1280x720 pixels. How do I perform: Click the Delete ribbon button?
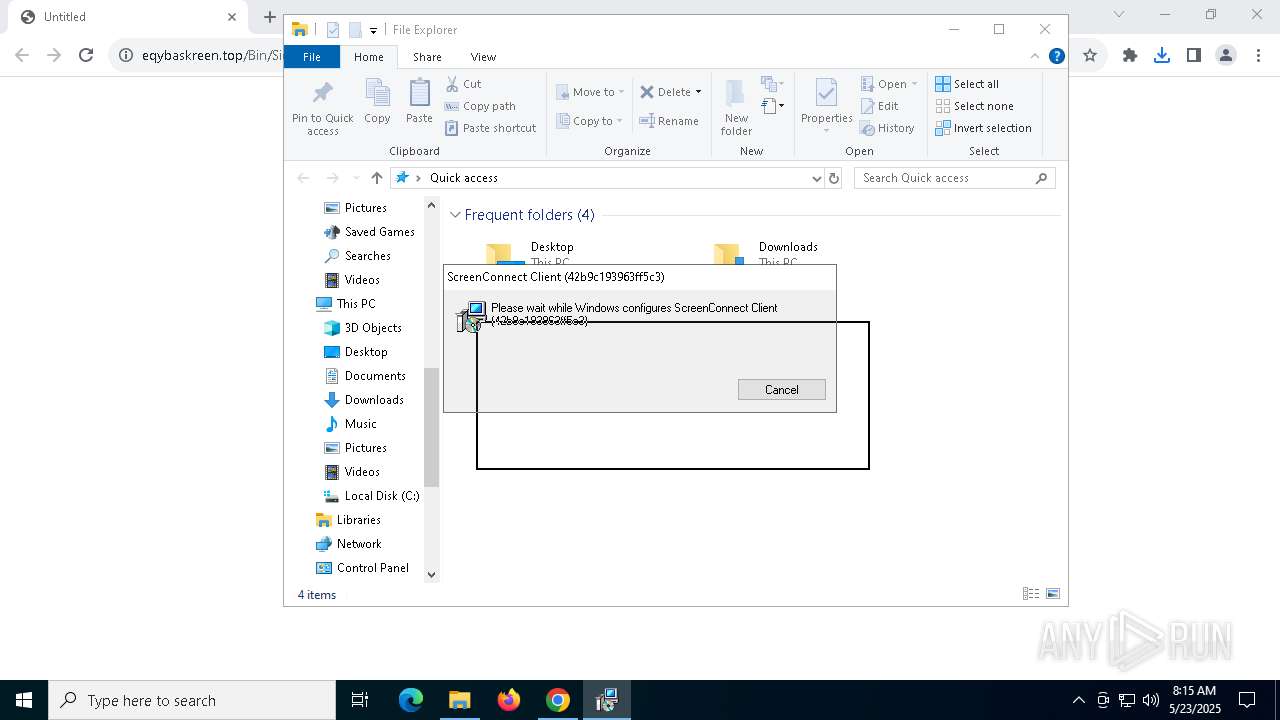point(666,92)
